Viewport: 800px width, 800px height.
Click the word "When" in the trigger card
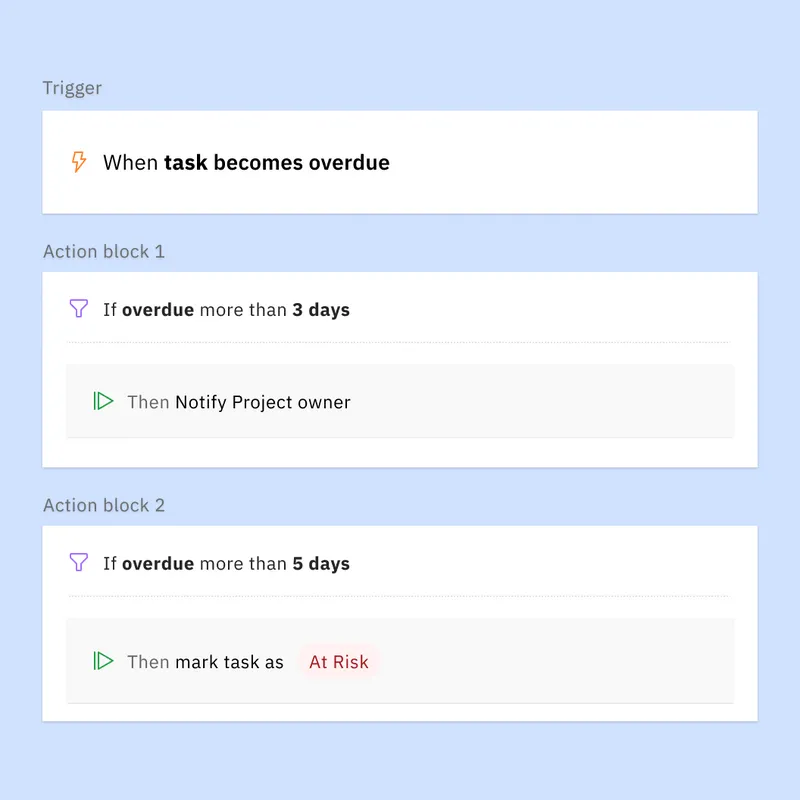coord(131,162)
